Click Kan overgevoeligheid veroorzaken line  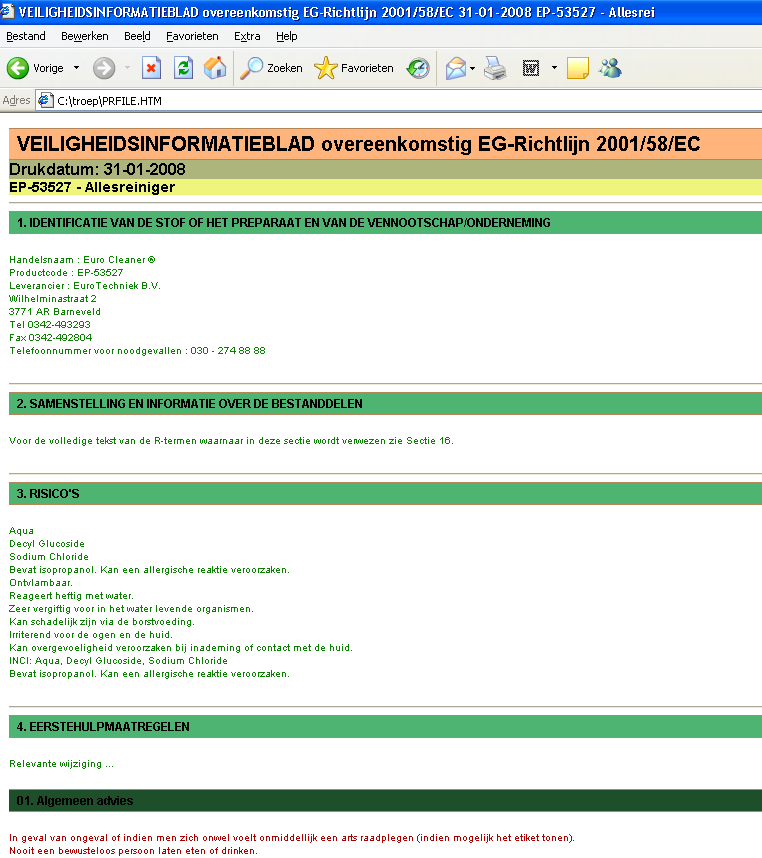click(x=181, y=648)
